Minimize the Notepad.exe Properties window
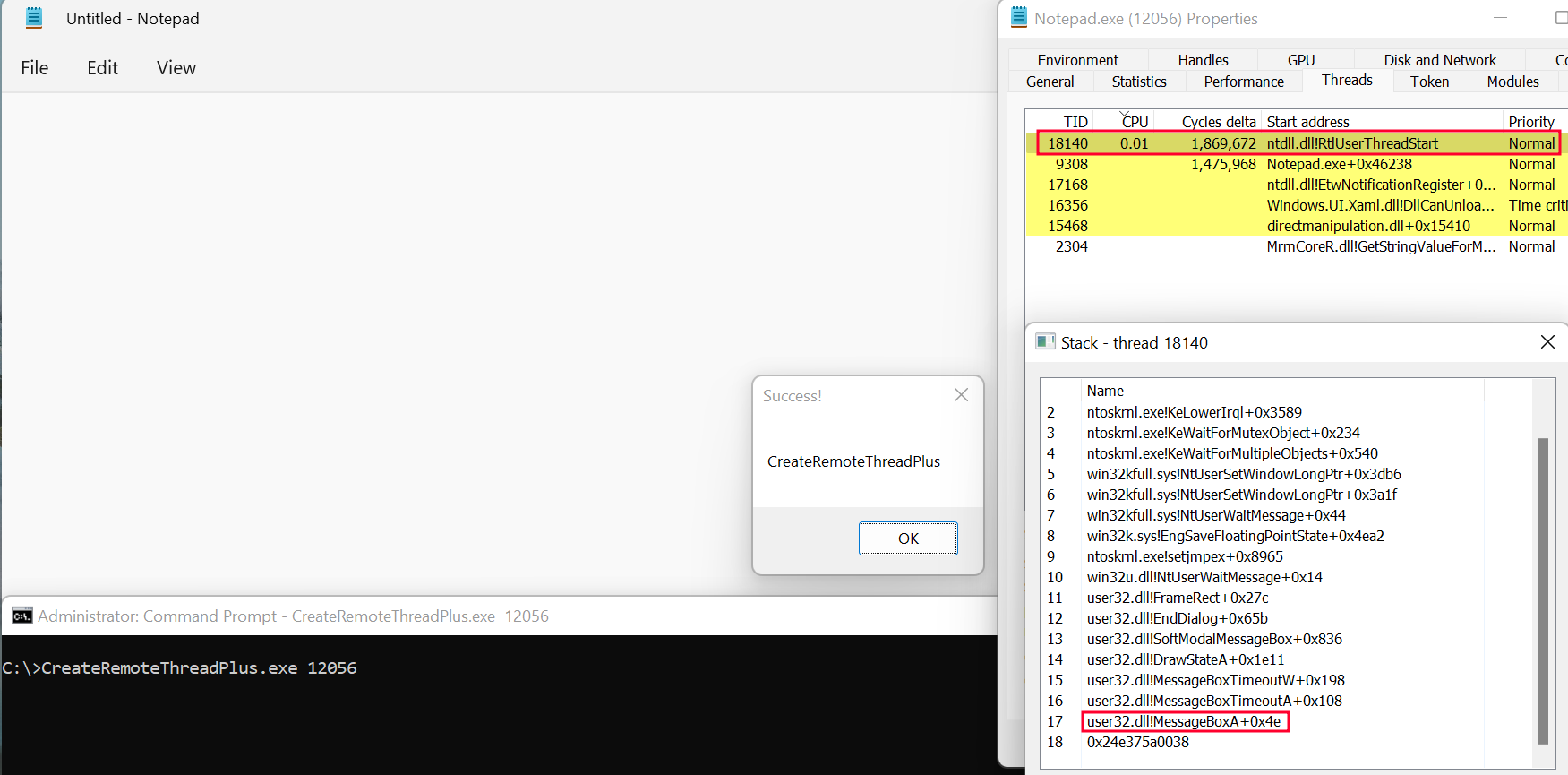The width and height of the screenshot is (1568, 775). coord(1501,18)
